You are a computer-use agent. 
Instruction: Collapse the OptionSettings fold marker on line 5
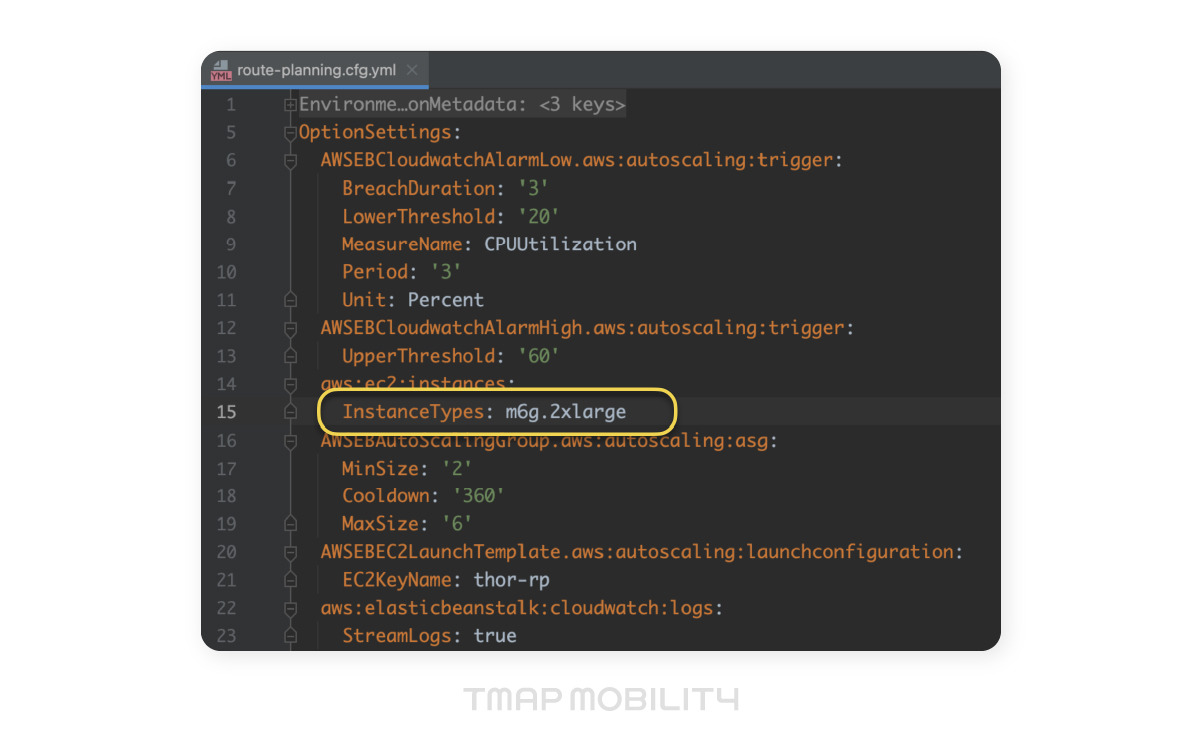(x=291, y=132)
